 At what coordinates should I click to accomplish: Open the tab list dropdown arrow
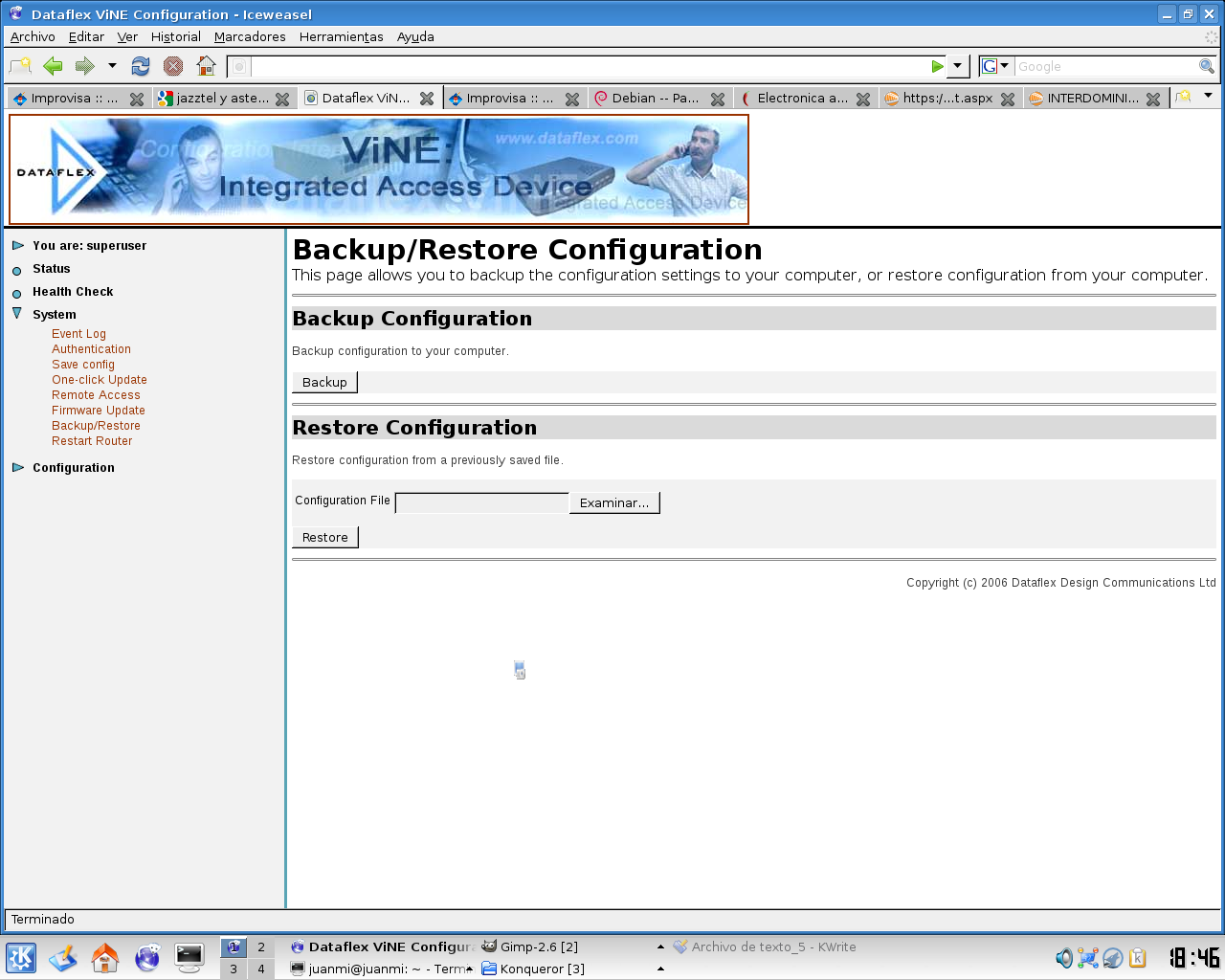[x=1208, y=96]
